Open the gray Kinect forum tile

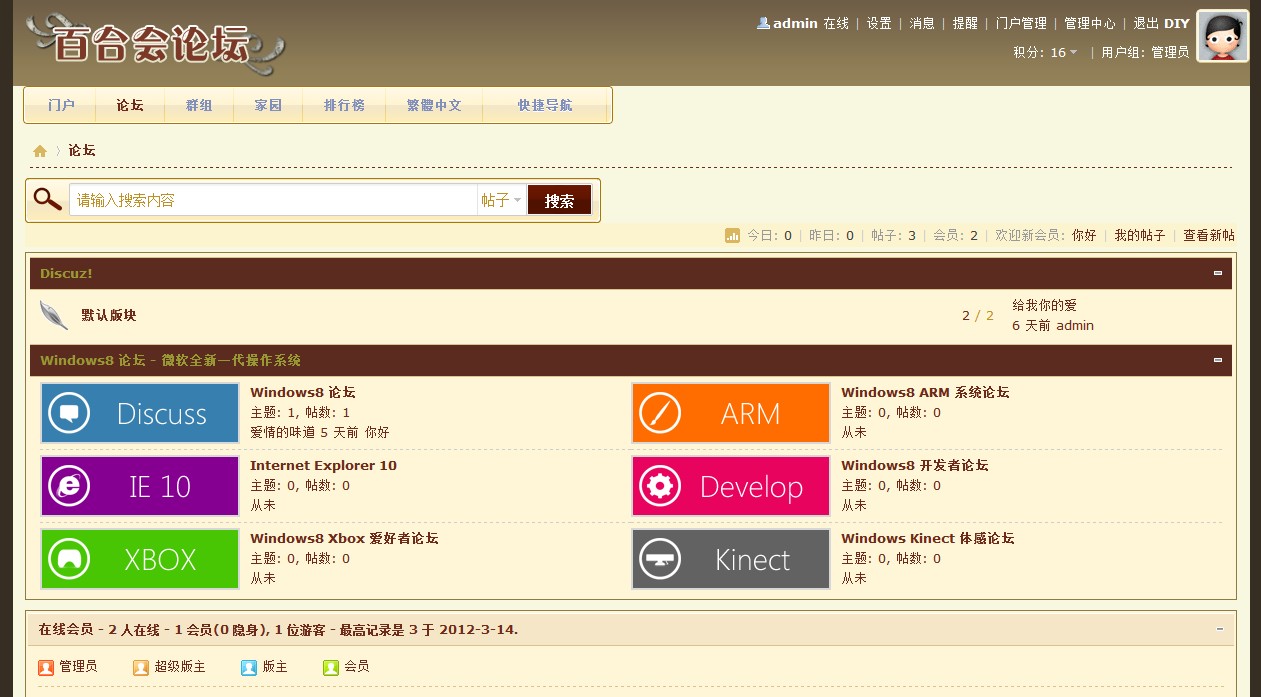point(731,559)
